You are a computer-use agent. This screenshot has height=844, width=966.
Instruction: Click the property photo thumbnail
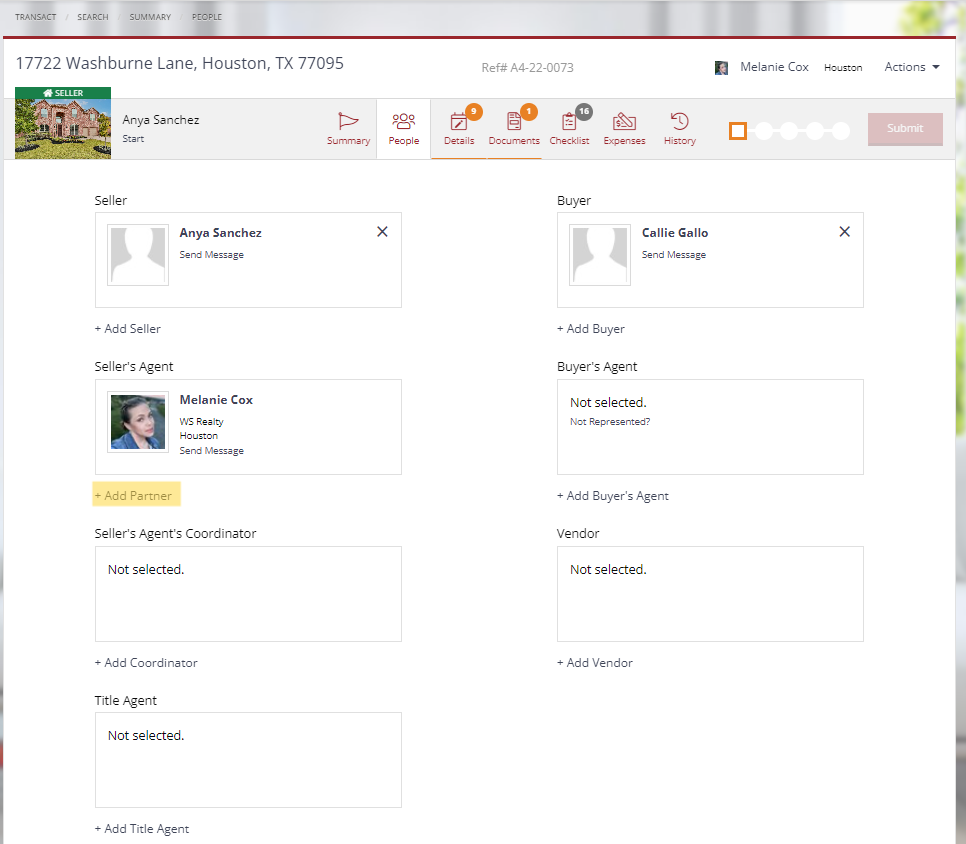click(62, 128)
